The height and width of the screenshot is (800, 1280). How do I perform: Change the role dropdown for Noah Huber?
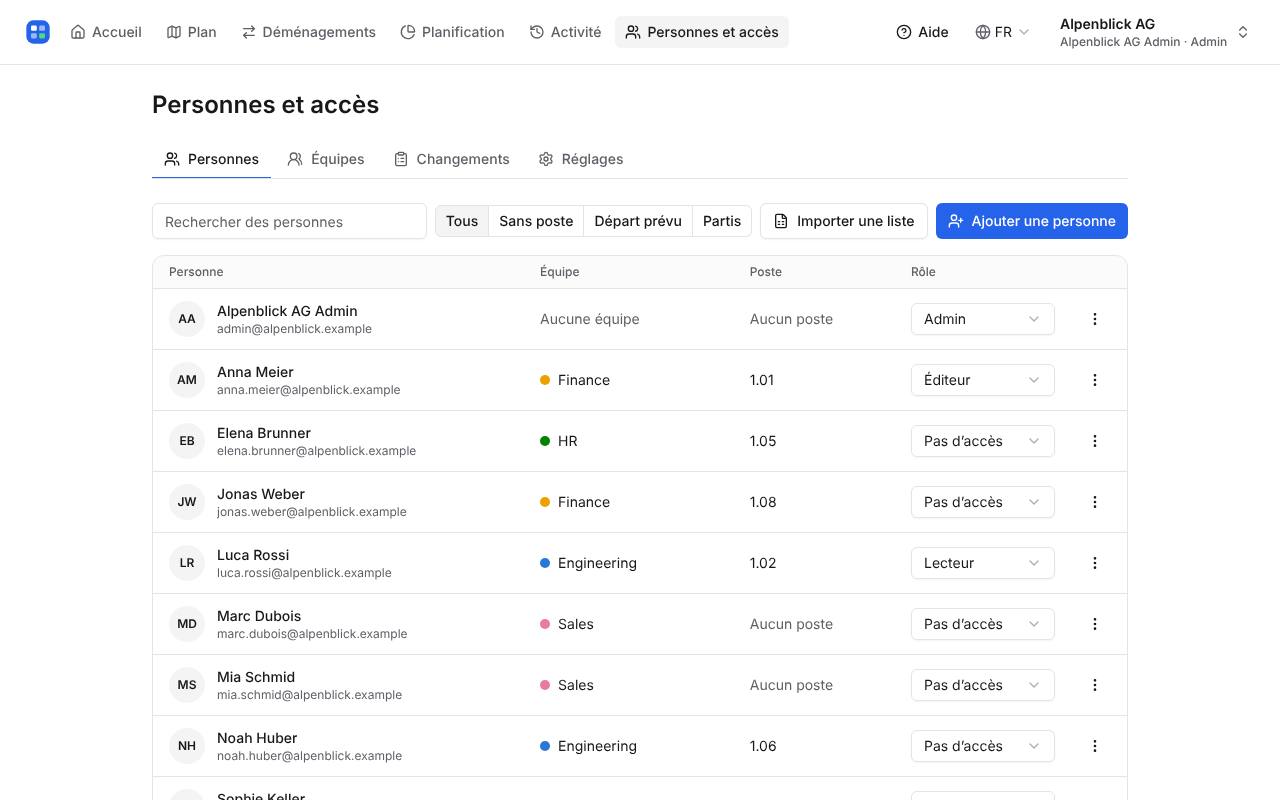[982, 746]
